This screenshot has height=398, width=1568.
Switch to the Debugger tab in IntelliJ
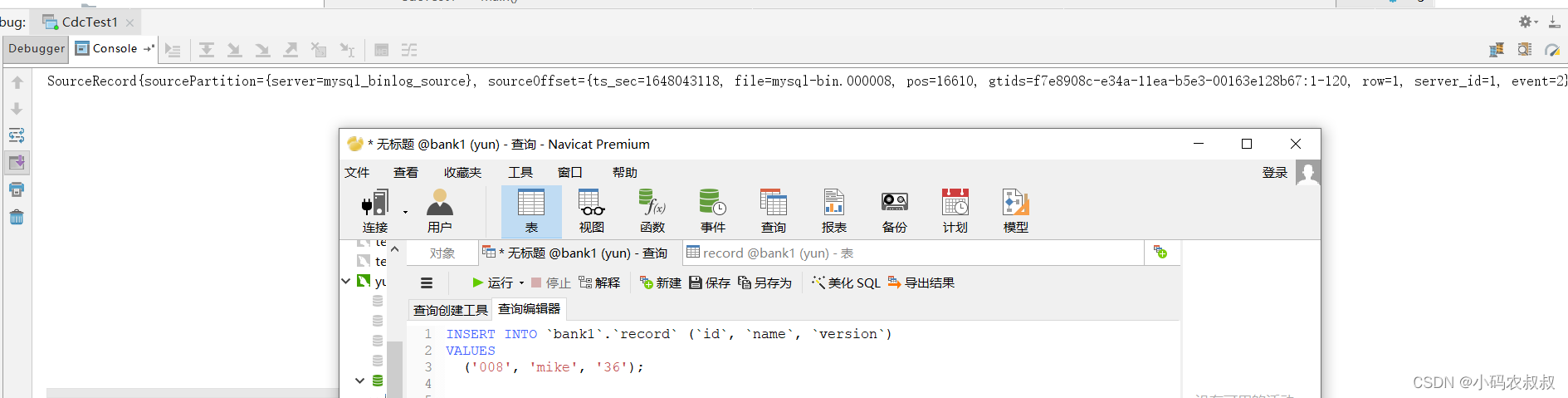(x=37, y=49)
